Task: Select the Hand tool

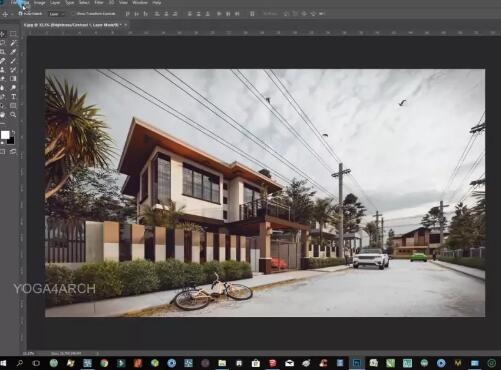Action: (2, 115)
